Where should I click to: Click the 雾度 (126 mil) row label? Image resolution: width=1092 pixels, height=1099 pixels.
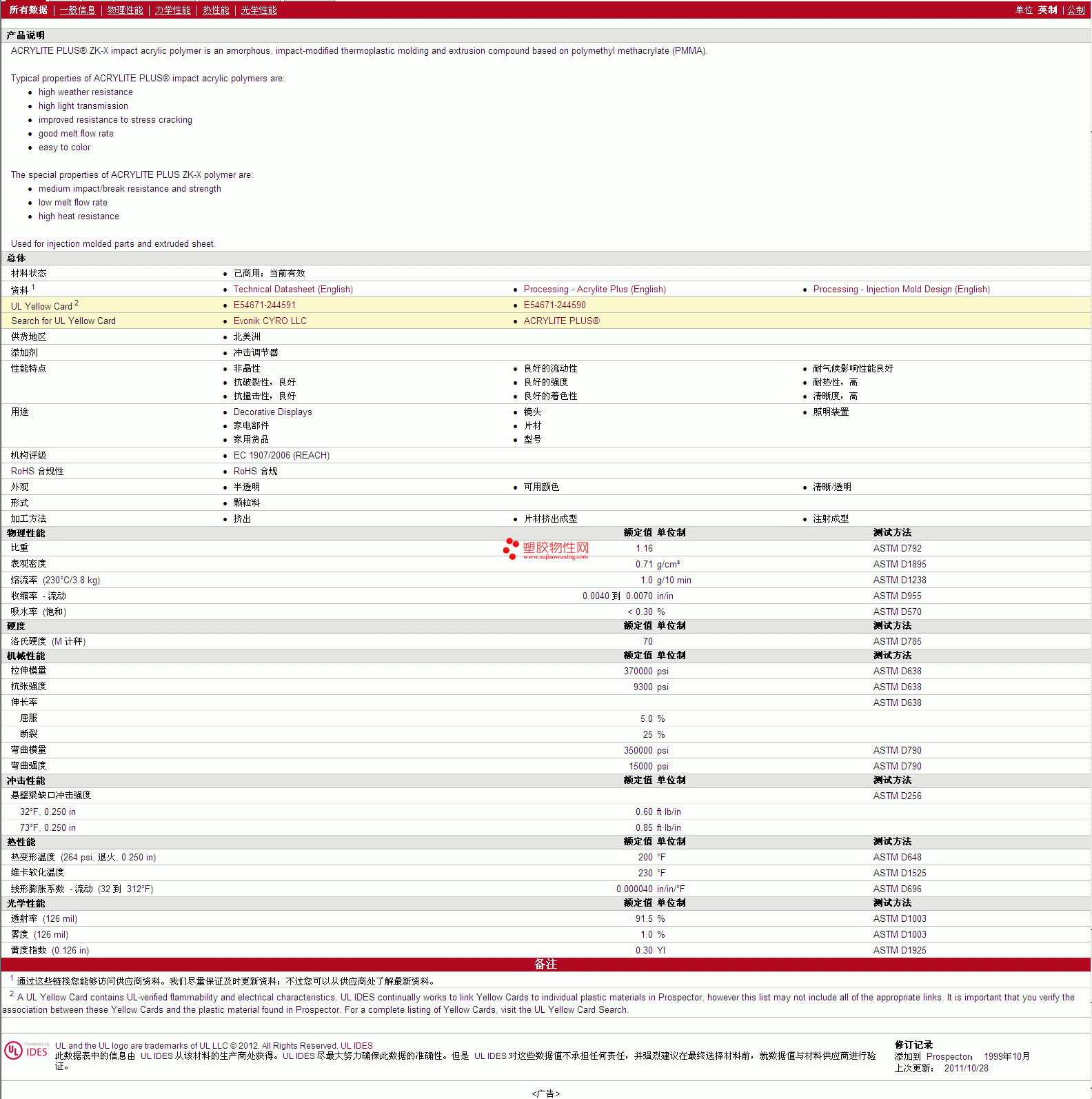pyautogui.click(x=39, y=934)
